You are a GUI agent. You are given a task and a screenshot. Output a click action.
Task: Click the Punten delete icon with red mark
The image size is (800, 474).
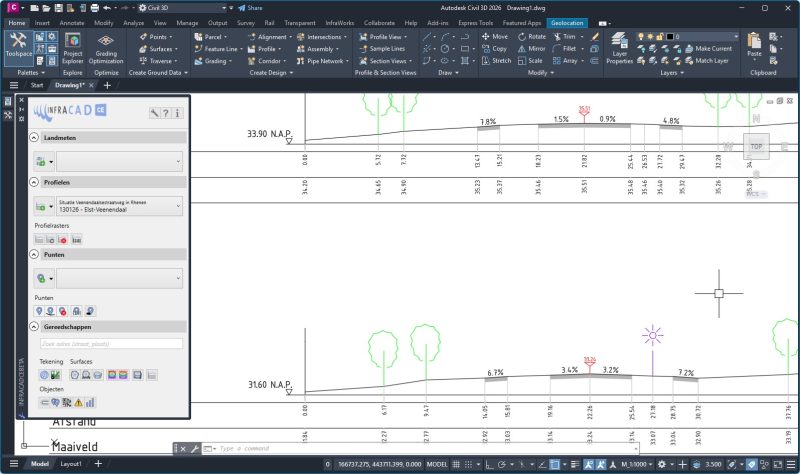coord(63,311)
